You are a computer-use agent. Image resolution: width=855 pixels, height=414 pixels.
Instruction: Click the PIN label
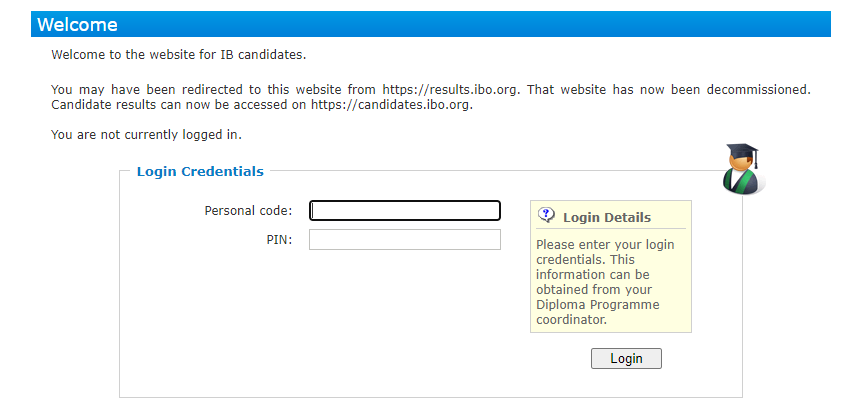pos(278,240)
